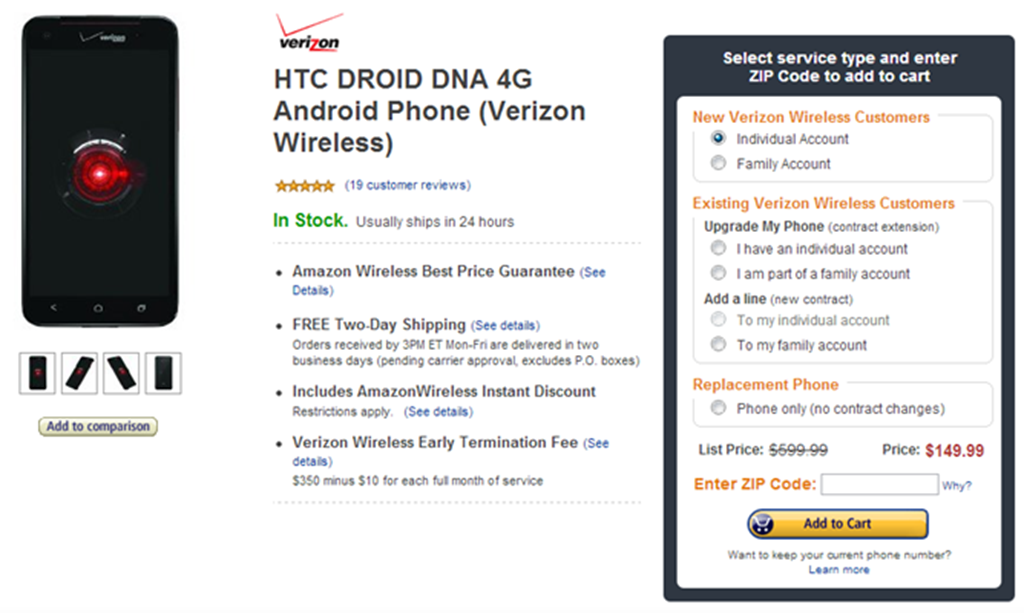This screenshot has height=613, width=1024.
Task: Open FREE Two-Day Shipping 'See details' link
Action: coord(505,325)
